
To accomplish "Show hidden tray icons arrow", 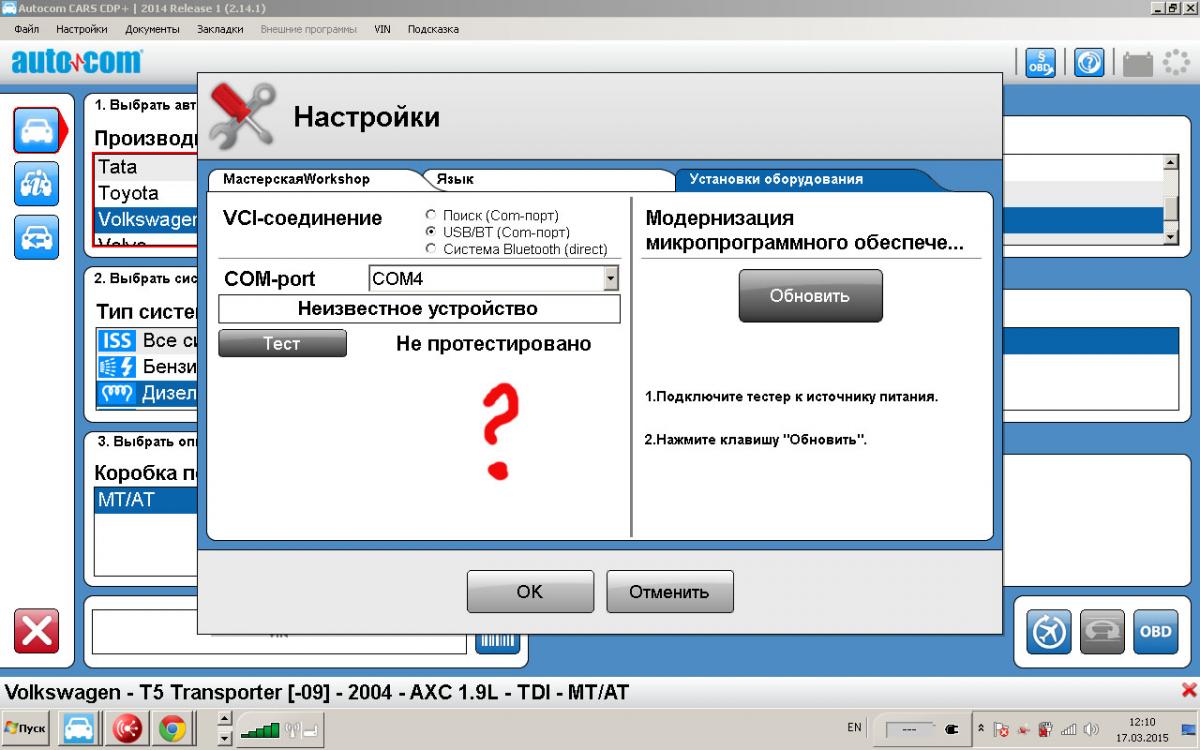I will [x=981, y=729].
